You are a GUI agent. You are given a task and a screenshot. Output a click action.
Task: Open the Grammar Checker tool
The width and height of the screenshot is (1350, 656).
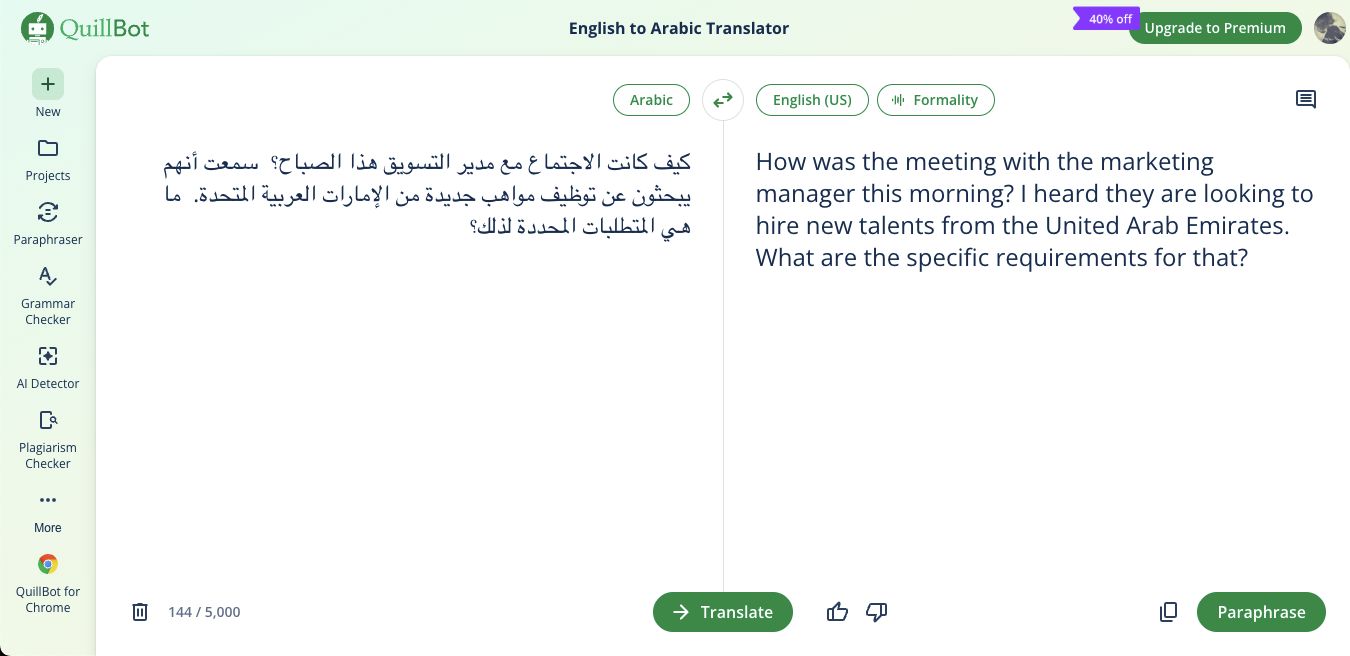click(47, 290)
